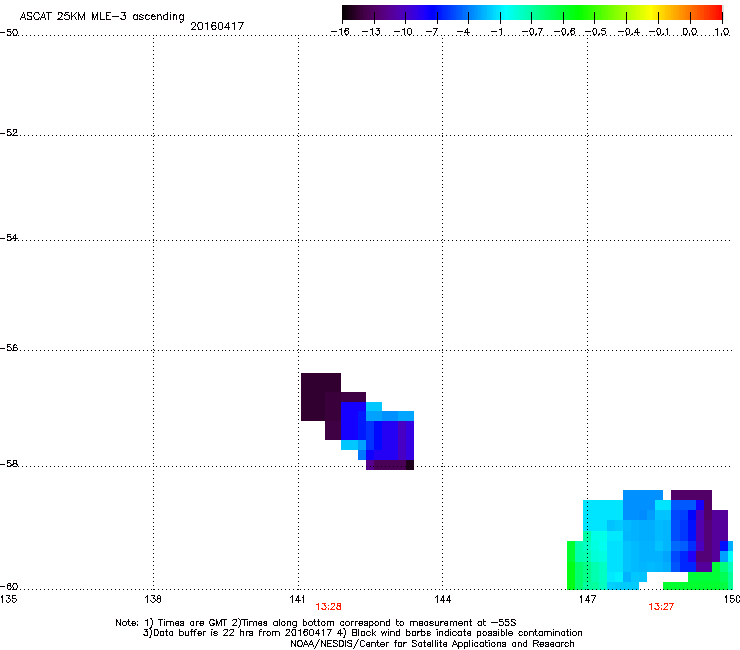Click the '1.0' colour scale value
The width and height of the screenshot is (740, 650).
point(722,32)
